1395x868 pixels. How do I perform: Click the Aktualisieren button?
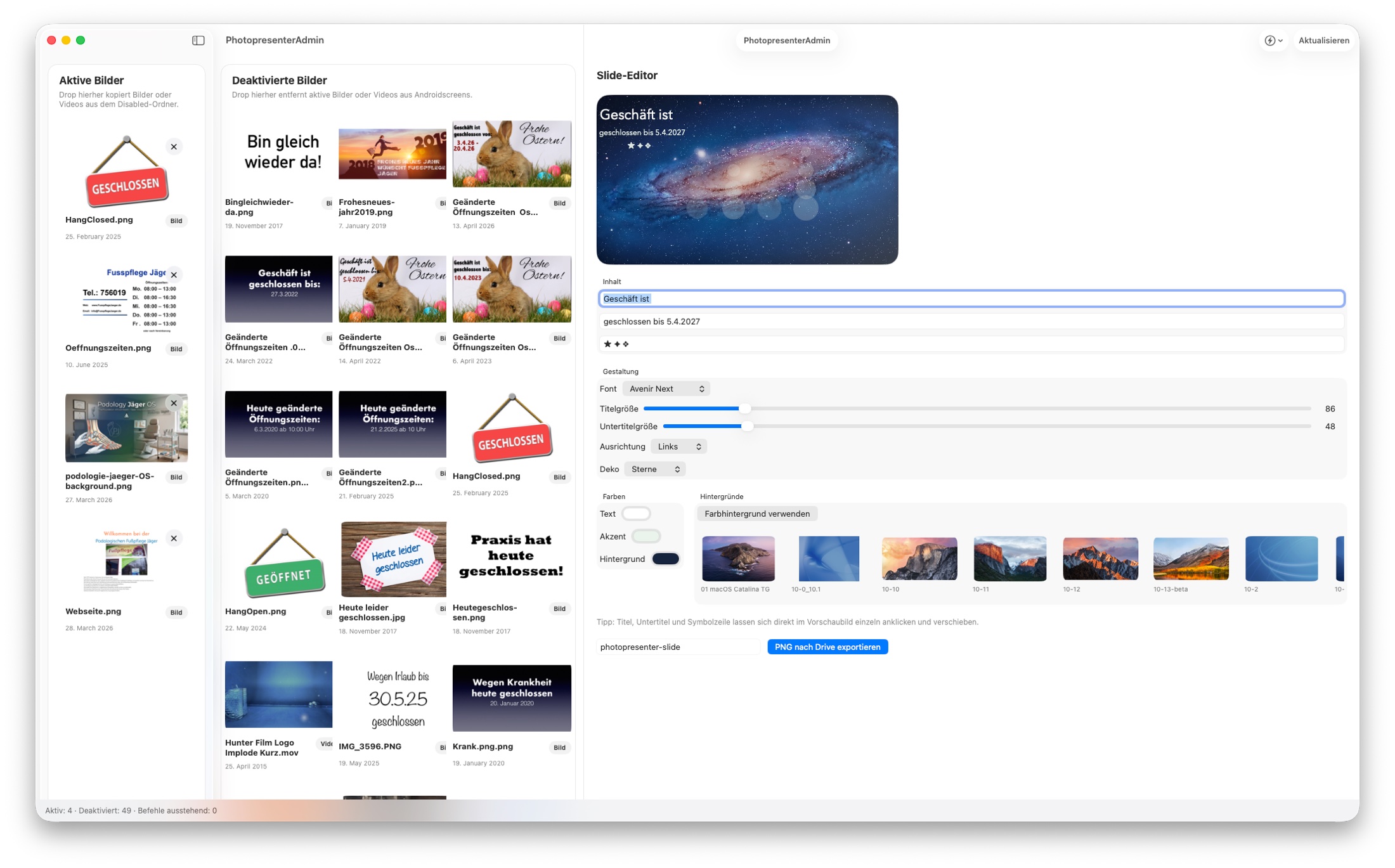click(x=1323, y=41)
